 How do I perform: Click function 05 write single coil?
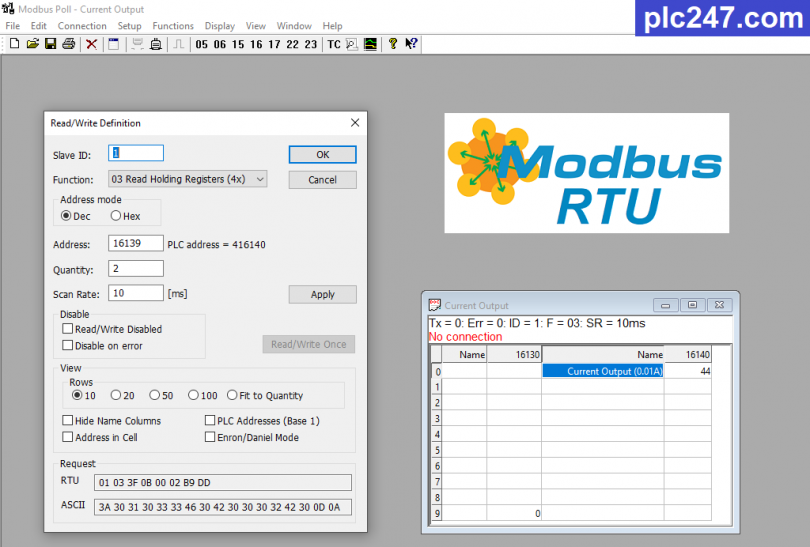click(x=201, y=44)
